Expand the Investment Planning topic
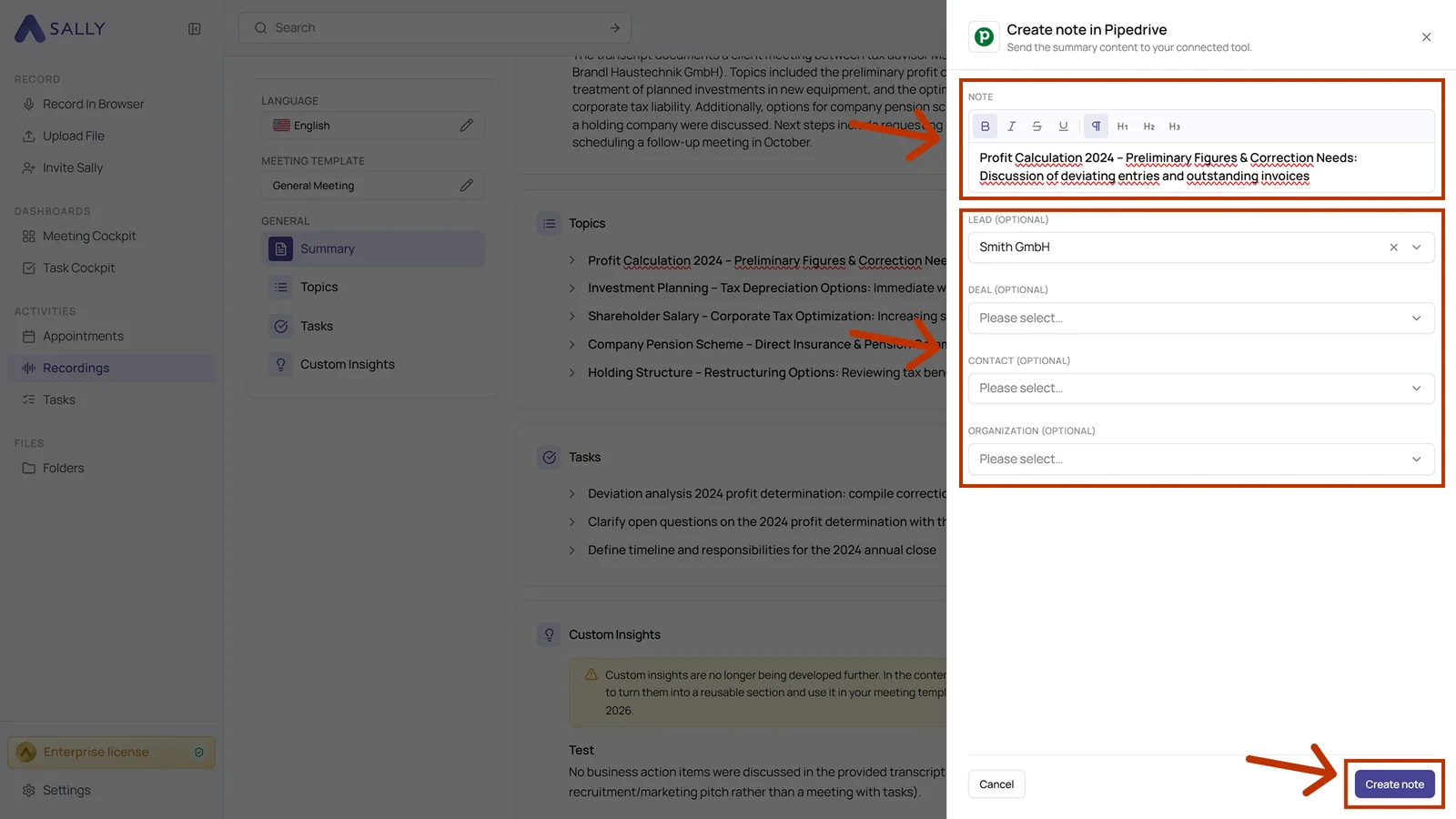This screenshot has width=1456, height=819. coord(571,288)
